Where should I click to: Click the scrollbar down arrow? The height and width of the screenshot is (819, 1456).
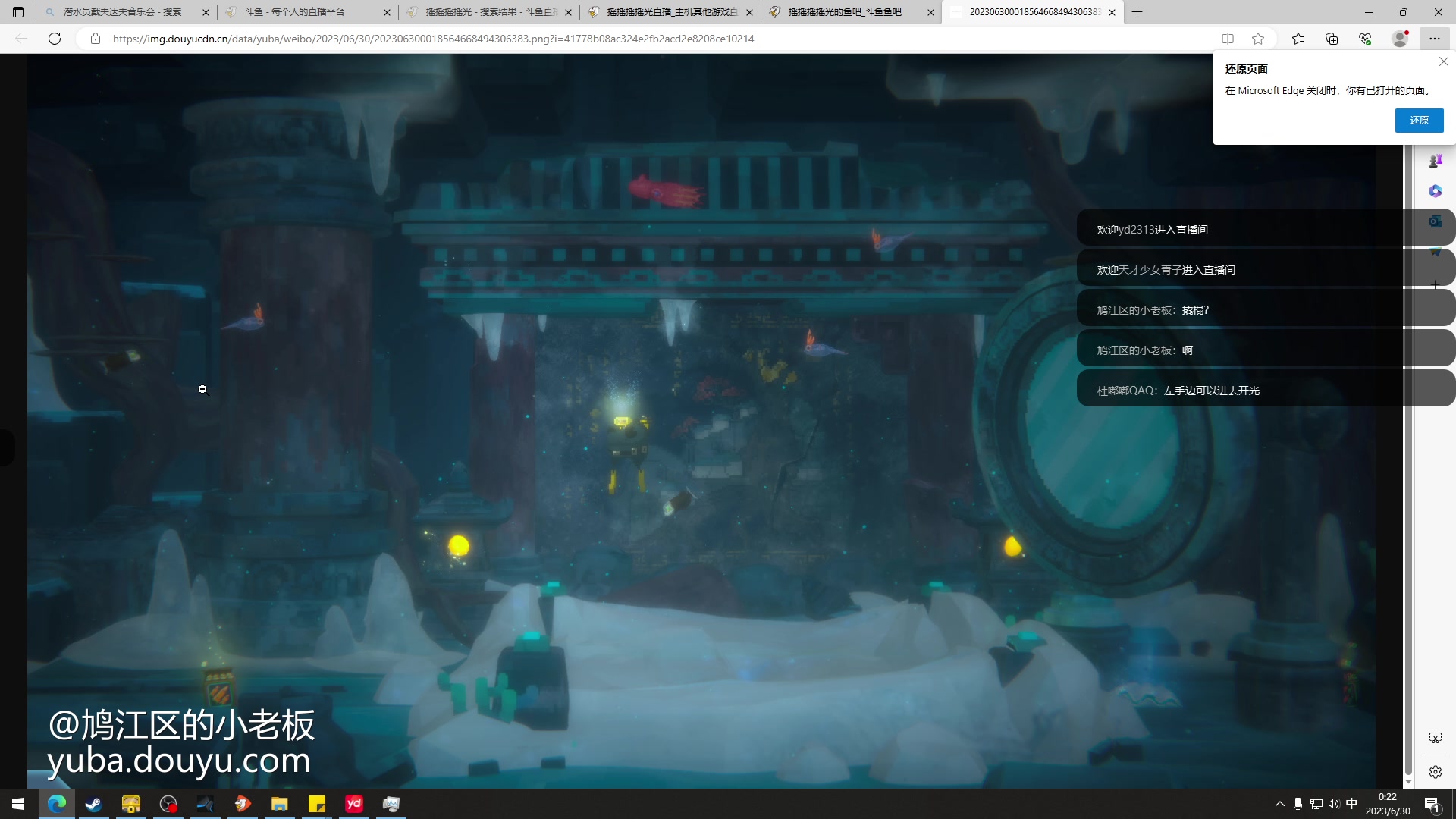1408,782
